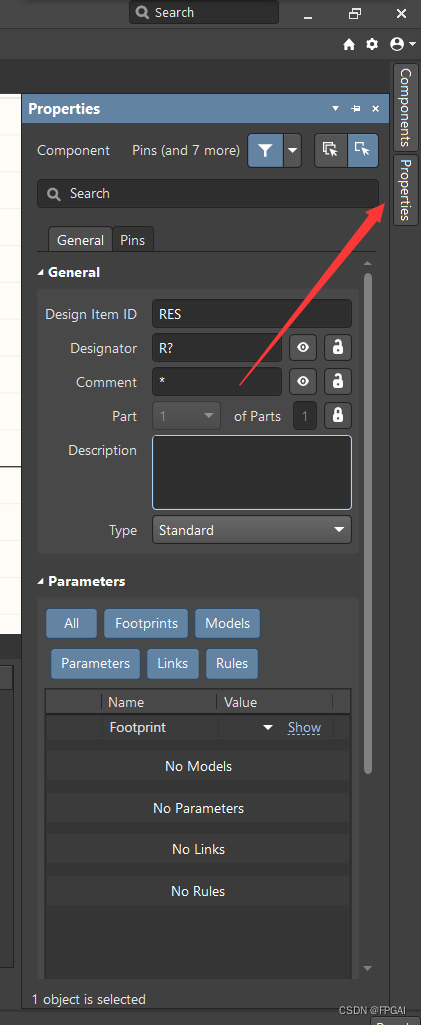Open the Components side tab

[405, 107]
